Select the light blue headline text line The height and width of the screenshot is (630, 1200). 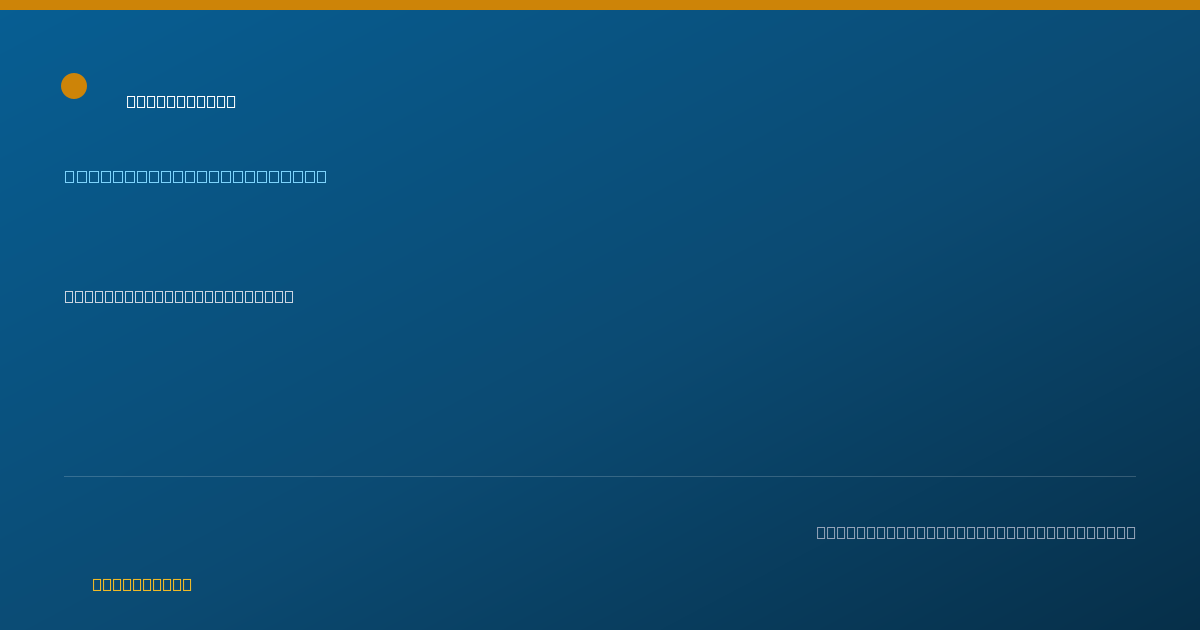click(196, 177)
